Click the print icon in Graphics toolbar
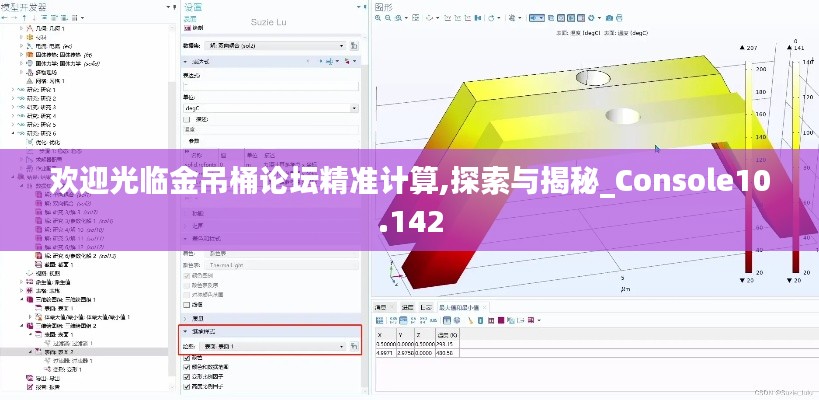 (x=619, y=18)
